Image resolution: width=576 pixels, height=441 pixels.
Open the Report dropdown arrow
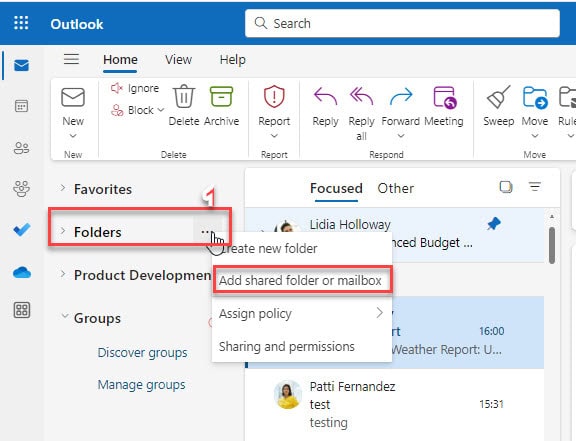pyautogui.click(x=274, y=136)
